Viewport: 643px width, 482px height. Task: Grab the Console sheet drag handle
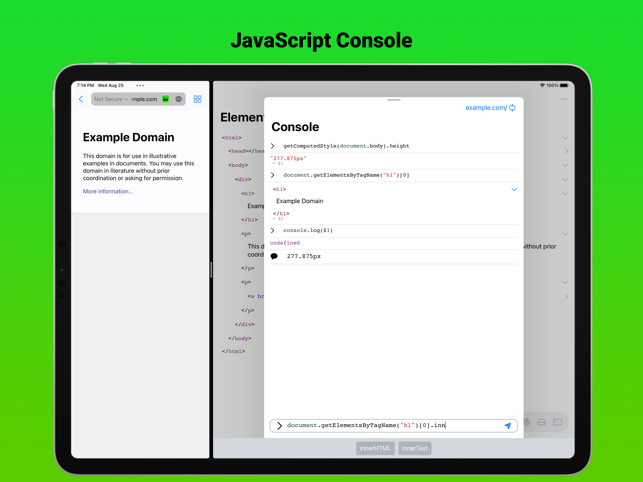(393, 100)
